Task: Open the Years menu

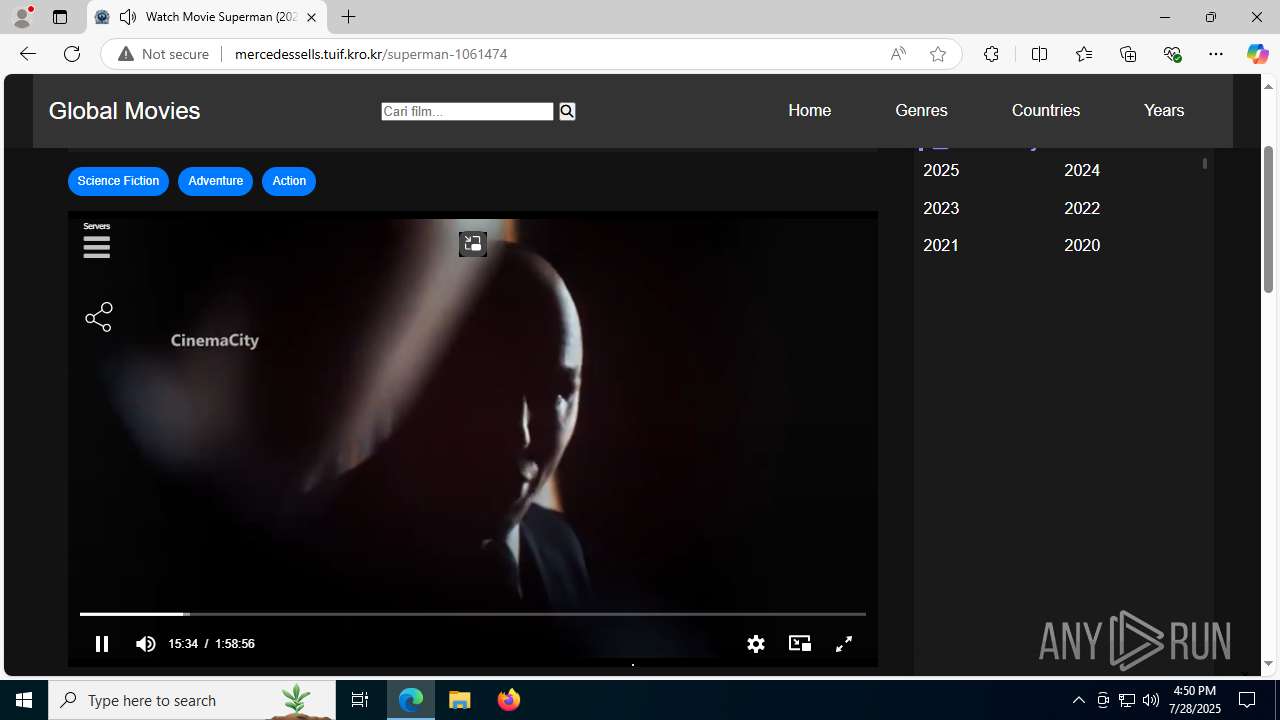Action: click(x=1164, y=110)
